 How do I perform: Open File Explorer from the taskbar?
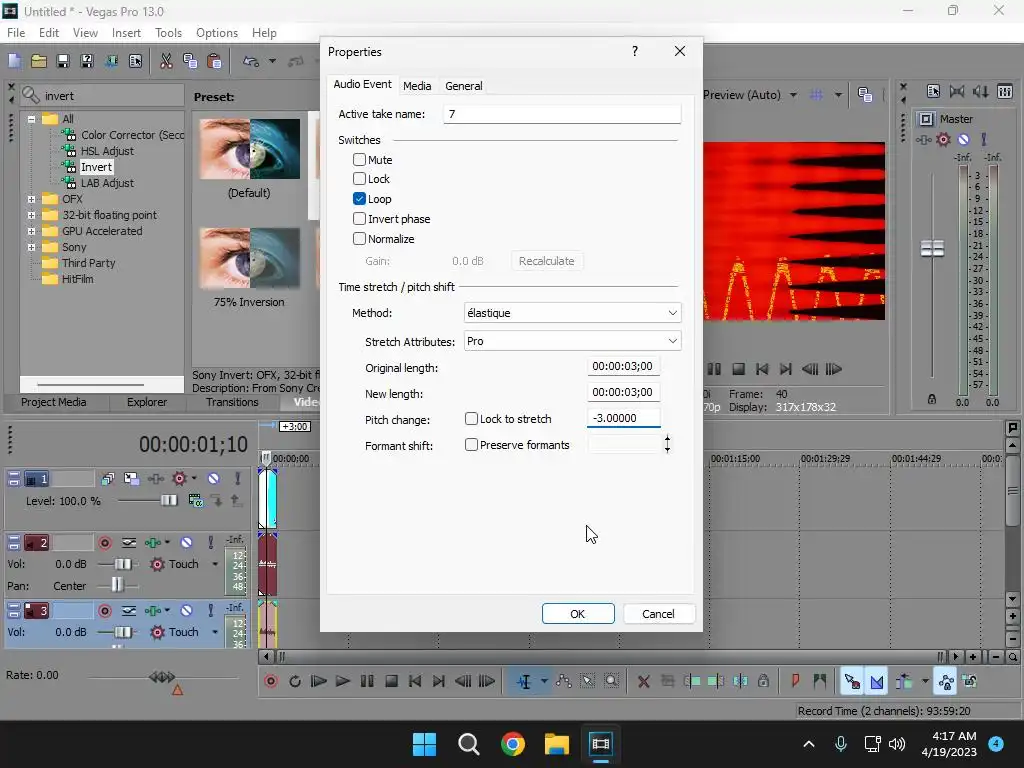point(556,744)
